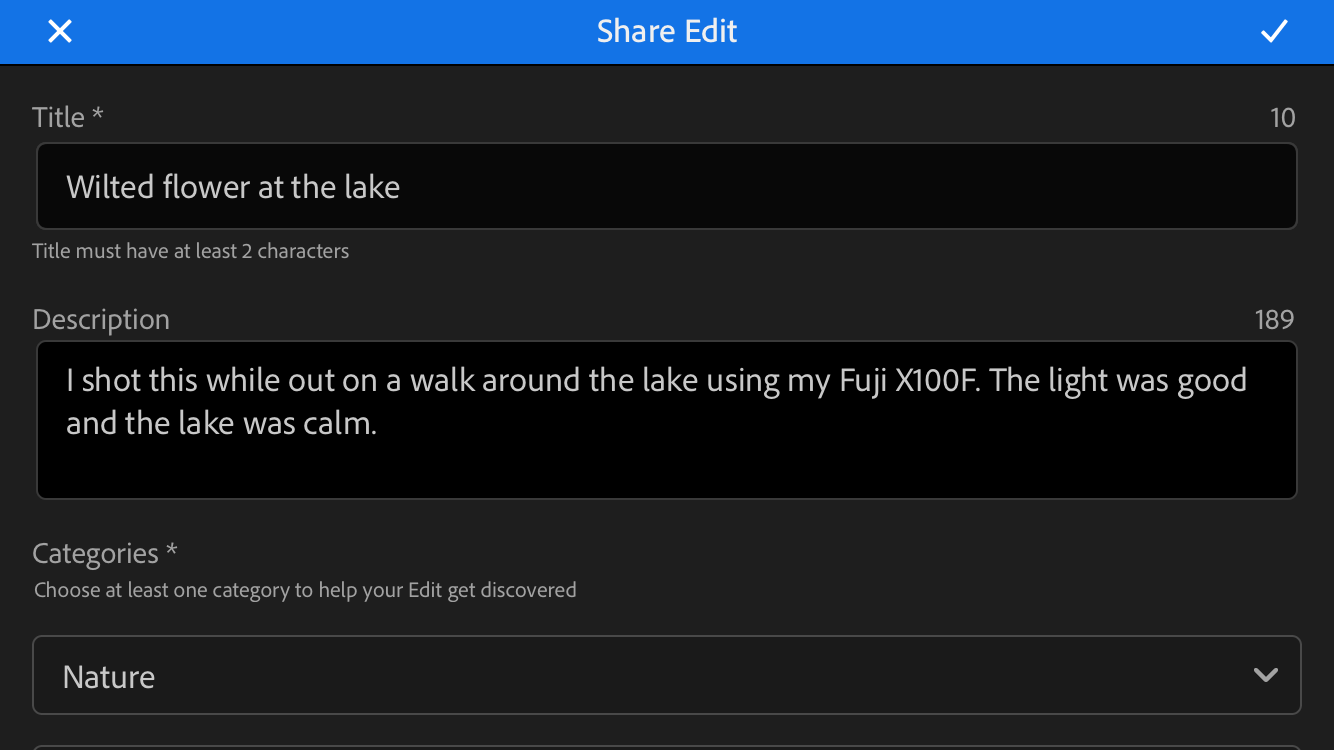Image resolution: width=1334 pixels, height=750 pixels.
Task: Click the chevron next to Nature
Action: tap(1264, 675)
